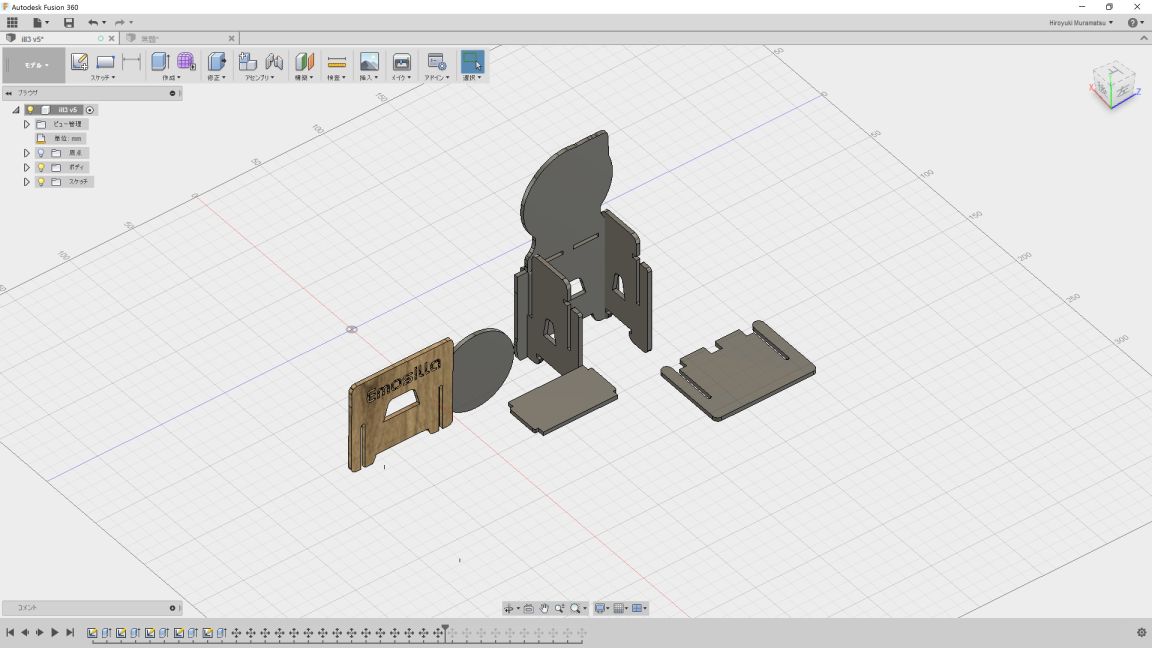Click the Look At icon

[x=528, y=608]
